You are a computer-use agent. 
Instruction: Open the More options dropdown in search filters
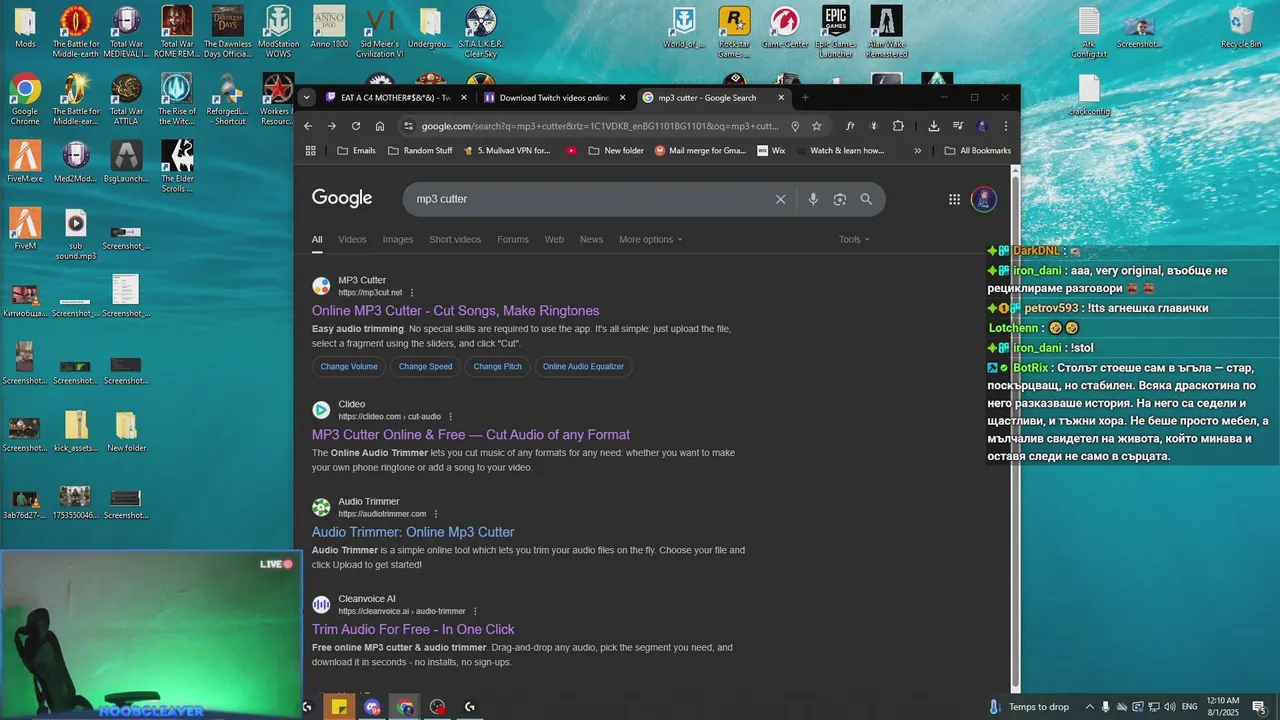click(x=650, y=240)
